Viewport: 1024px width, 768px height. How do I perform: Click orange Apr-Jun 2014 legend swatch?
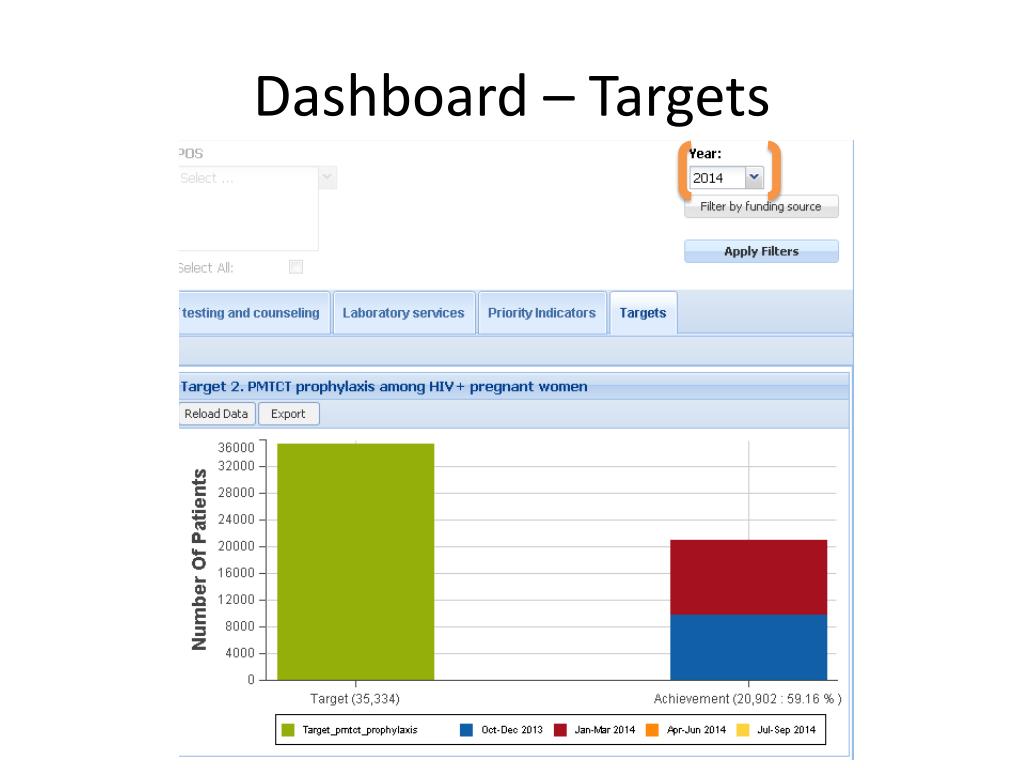point(652,730)
